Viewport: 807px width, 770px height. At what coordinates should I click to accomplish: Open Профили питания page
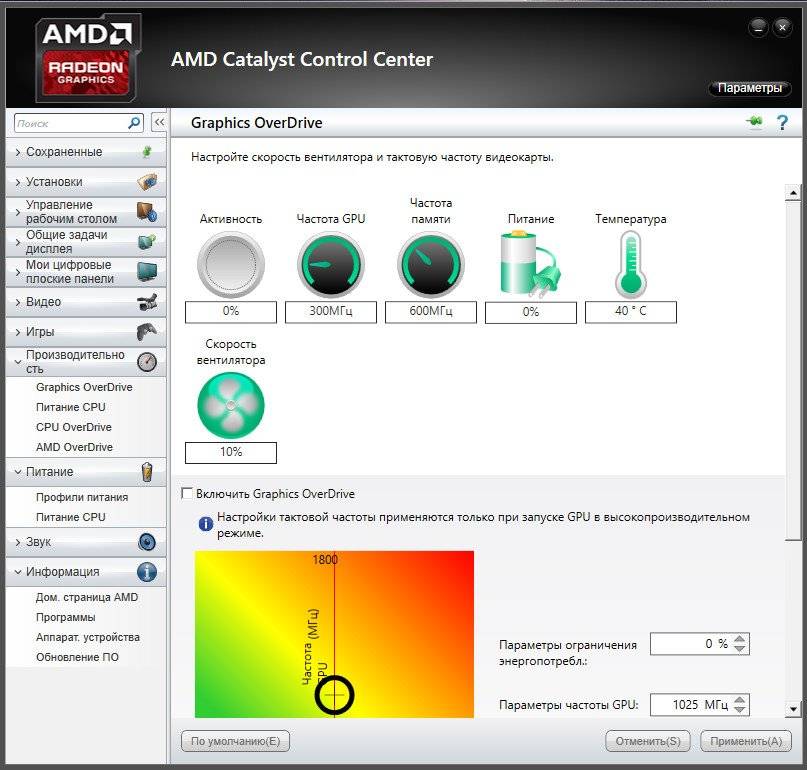[x=82, y=497]
